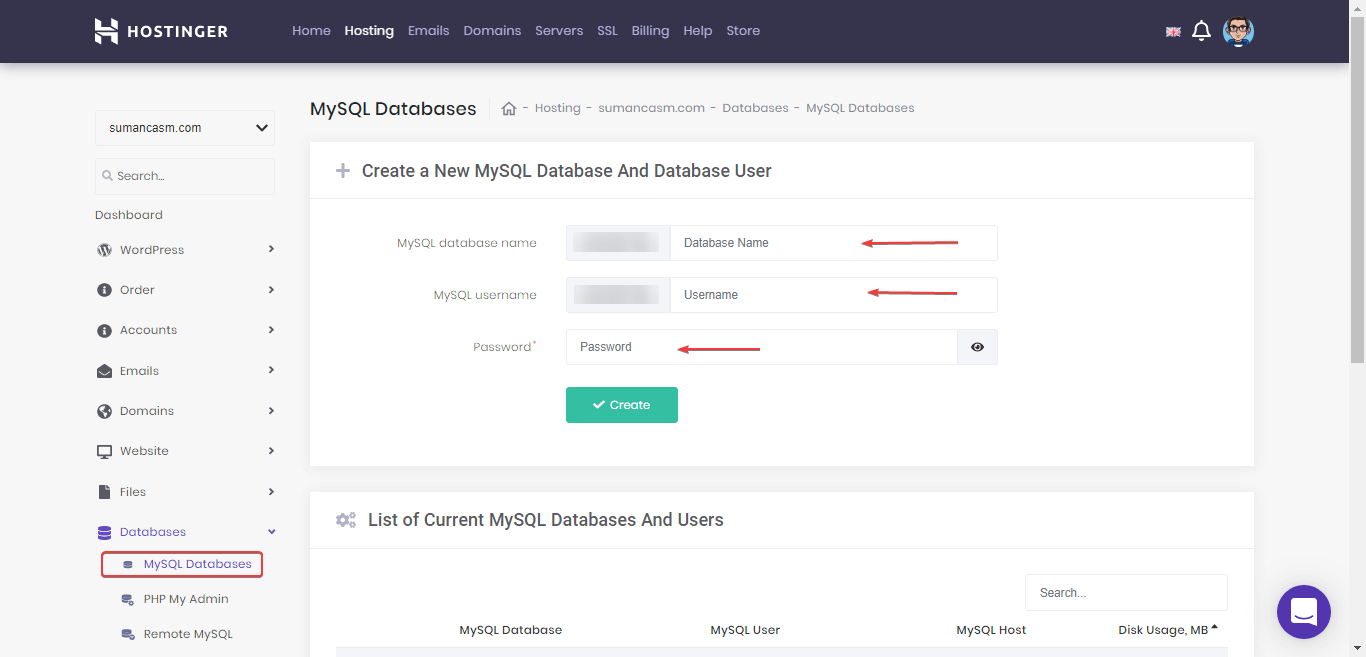Screen dimensions: 1366x657
Task: Expand the Accounts sidebar section
Action: (271, 329)
